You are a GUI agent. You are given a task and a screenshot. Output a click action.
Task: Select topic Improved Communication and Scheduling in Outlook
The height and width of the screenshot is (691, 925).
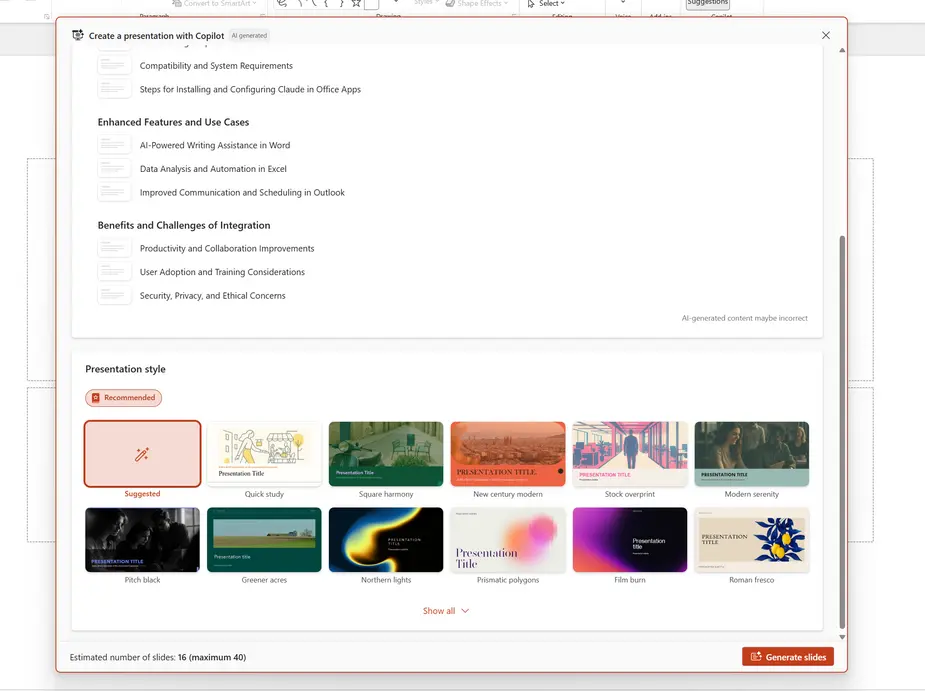pos(242,192)
